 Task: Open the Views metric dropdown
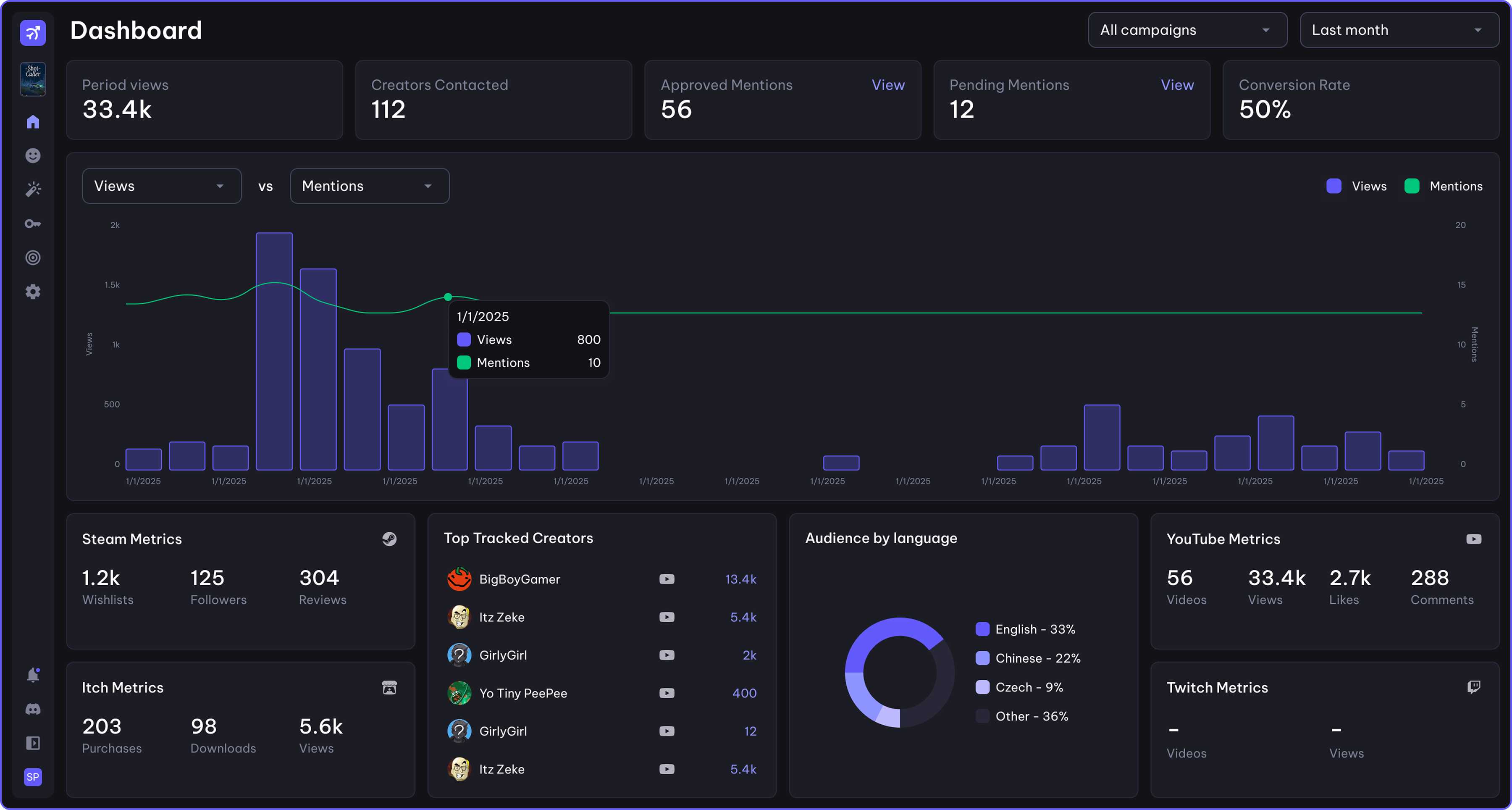tap(161, 186)
